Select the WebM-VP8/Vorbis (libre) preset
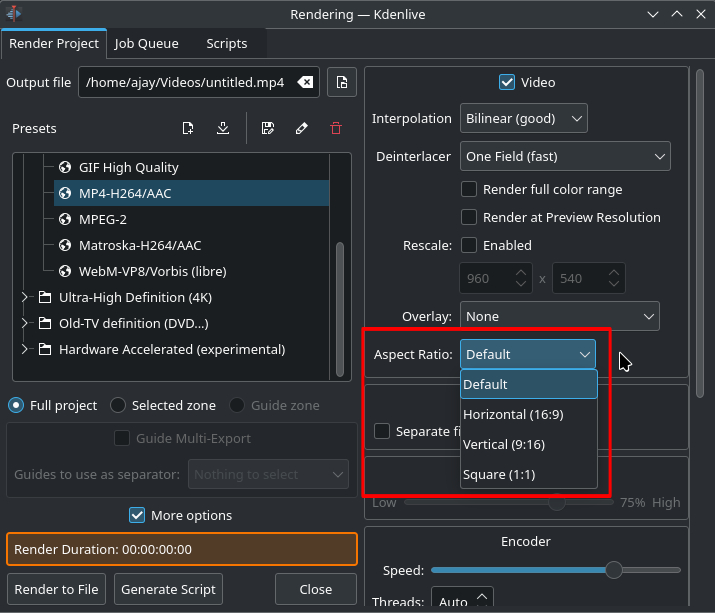 point(192,271)
